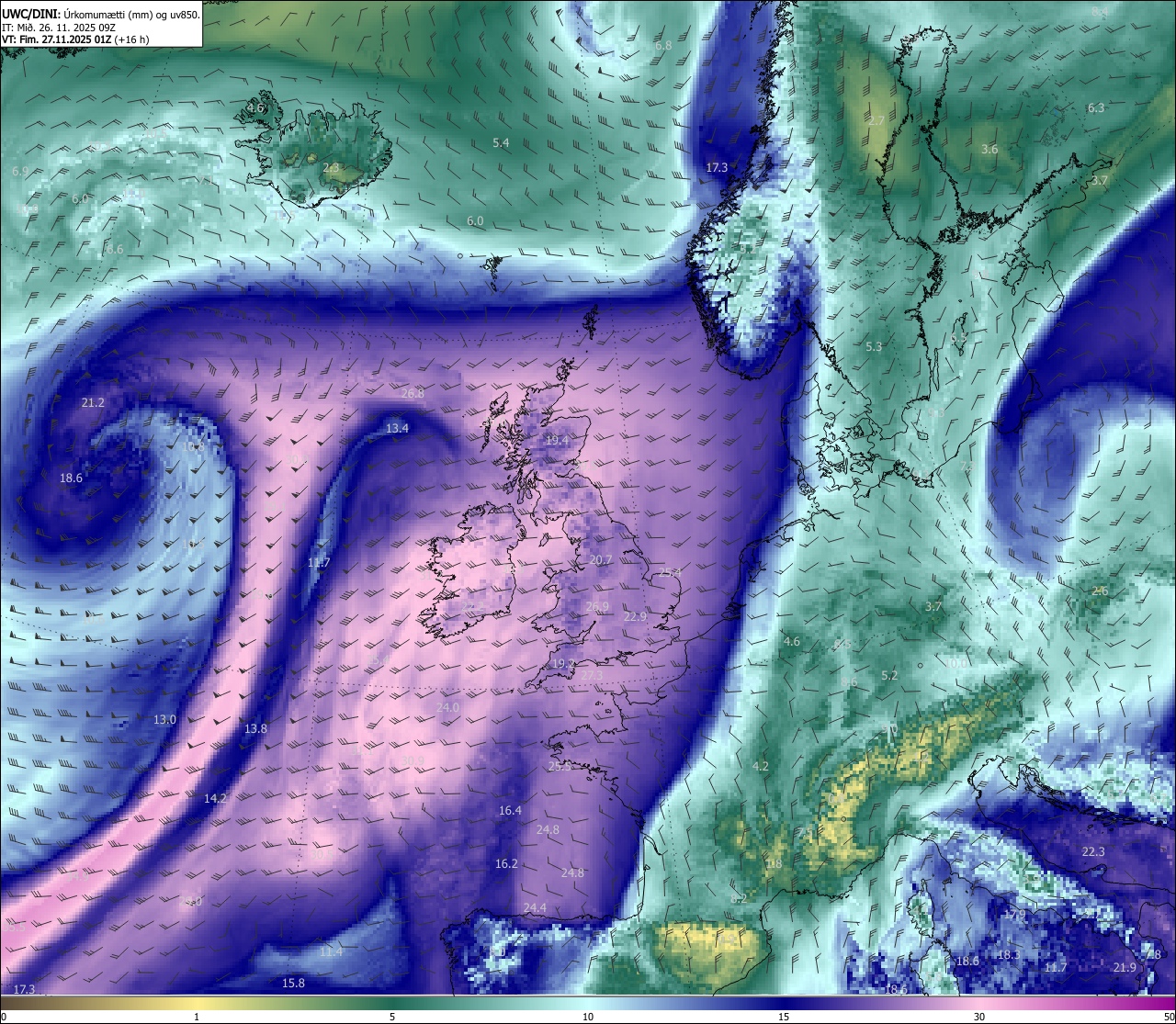Click the 19.2 value label
The width and height of the screenshot is (1176, 1024).
(x=563, y=664)
